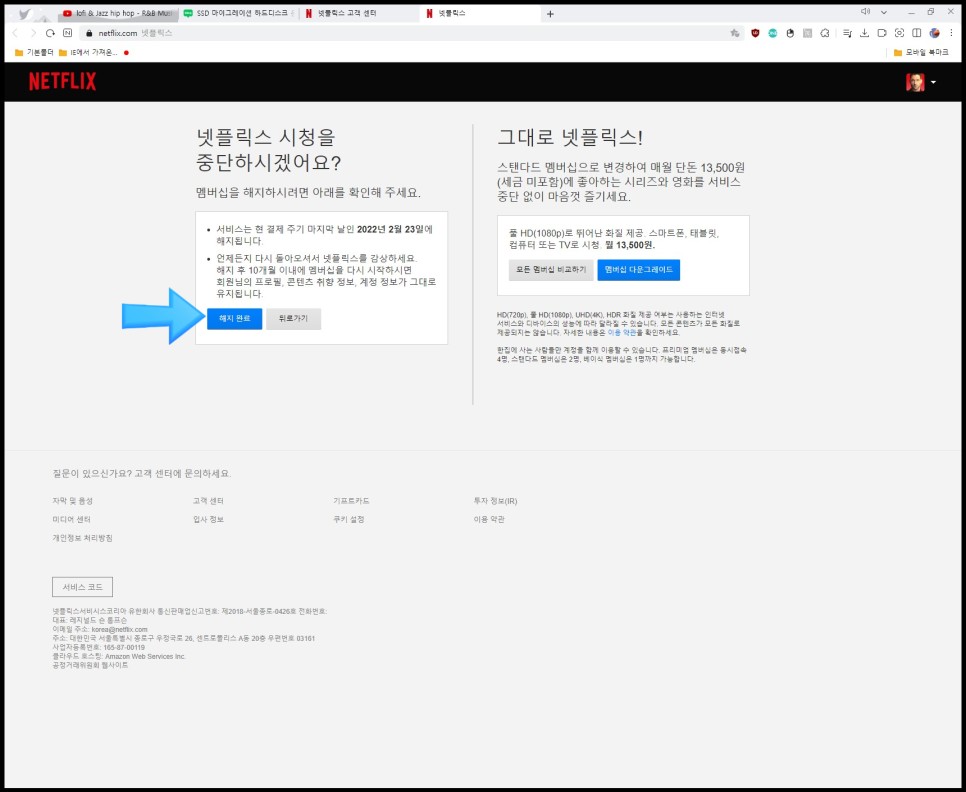Click the video capture toolbar icon
Image resolution: width=966 pixels, height=792 pixels.
[882, 33]
